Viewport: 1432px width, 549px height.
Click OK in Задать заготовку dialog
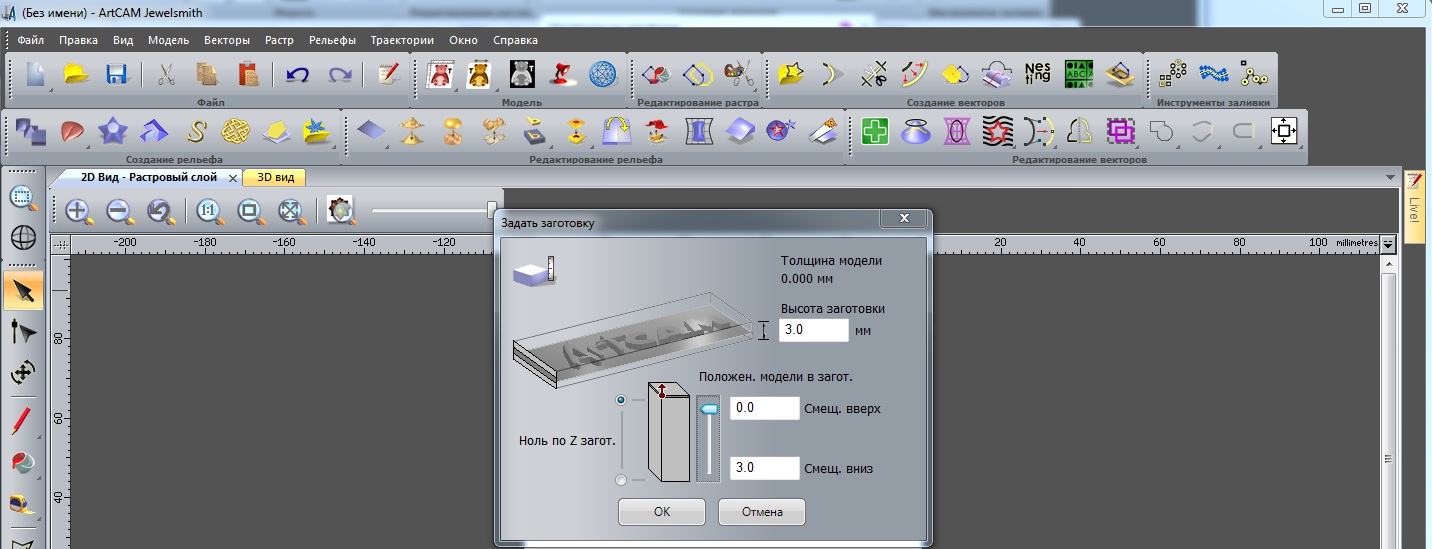[662, 512]
